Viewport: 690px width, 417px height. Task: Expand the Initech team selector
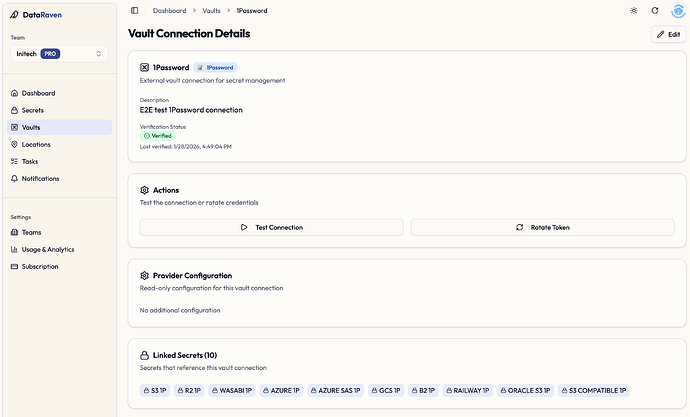[x=58, y=53]
